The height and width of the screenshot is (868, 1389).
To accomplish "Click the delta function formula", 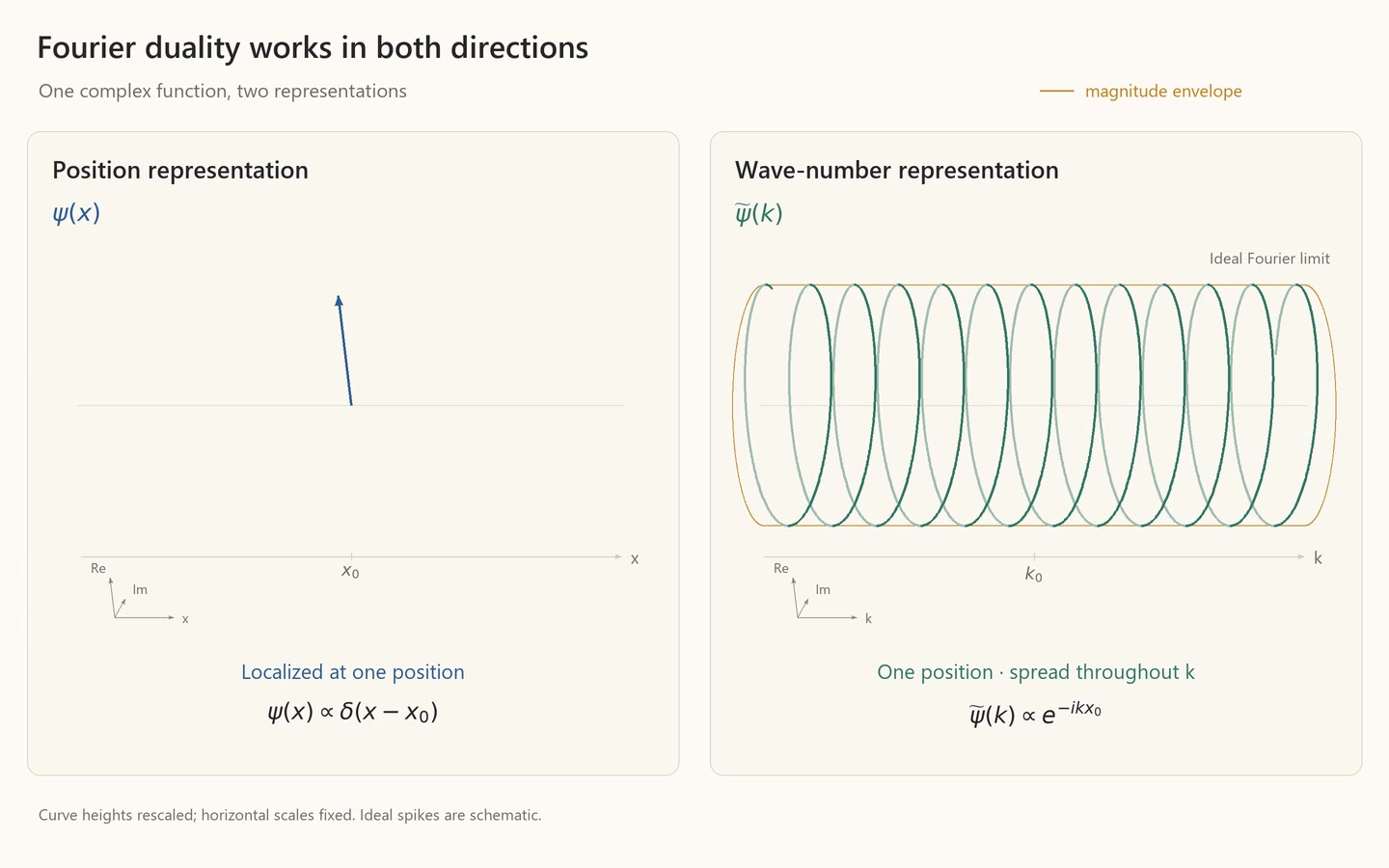I will pyautogui.click(x=353, y=713).
